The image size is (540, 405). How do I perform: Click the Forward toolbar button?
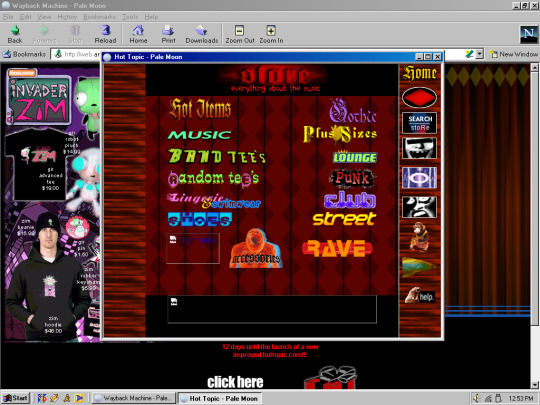click(44, 34)
